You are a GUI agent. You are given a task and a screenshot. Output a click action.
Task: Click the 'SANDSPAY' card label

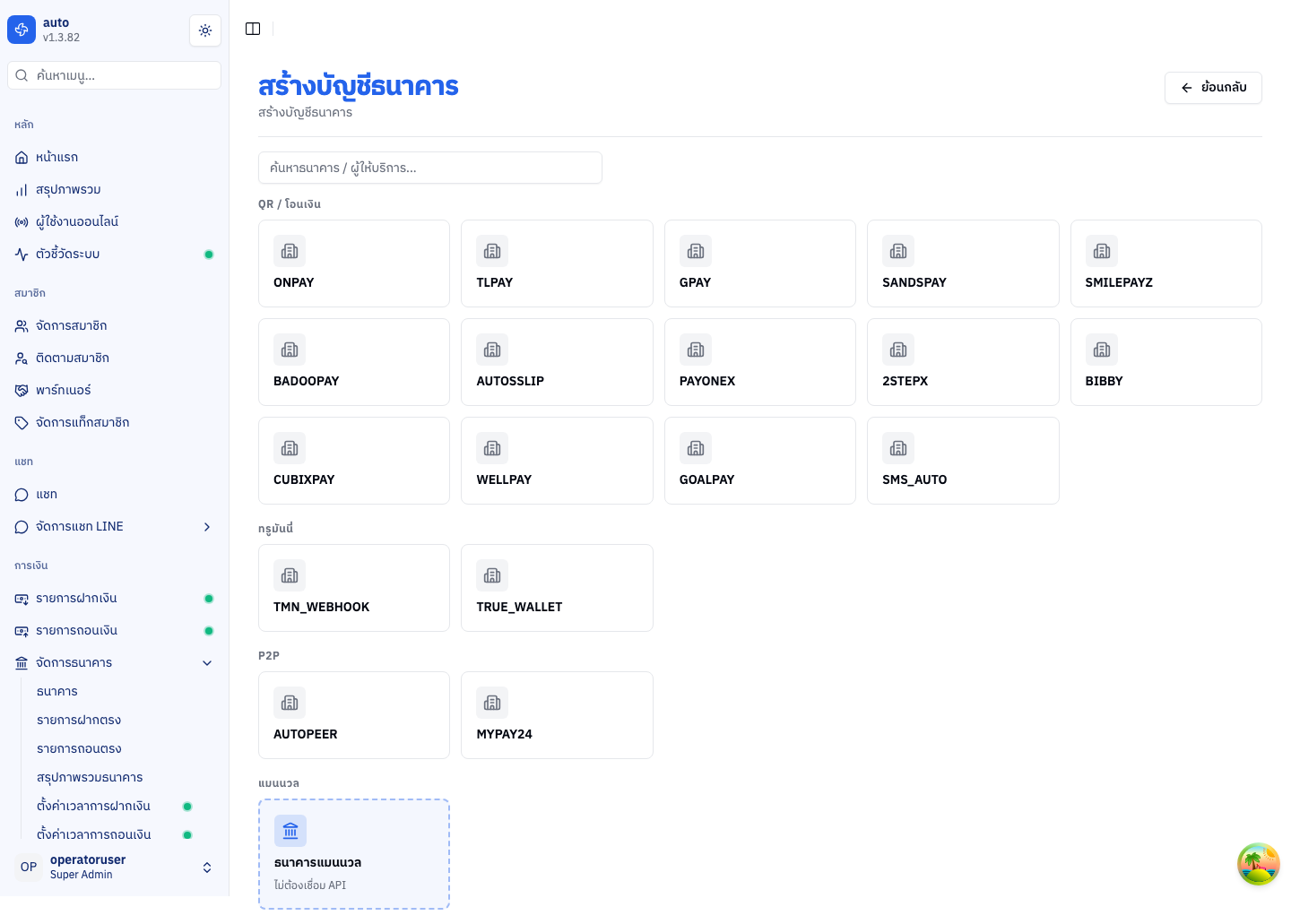(x=914, y=282)
